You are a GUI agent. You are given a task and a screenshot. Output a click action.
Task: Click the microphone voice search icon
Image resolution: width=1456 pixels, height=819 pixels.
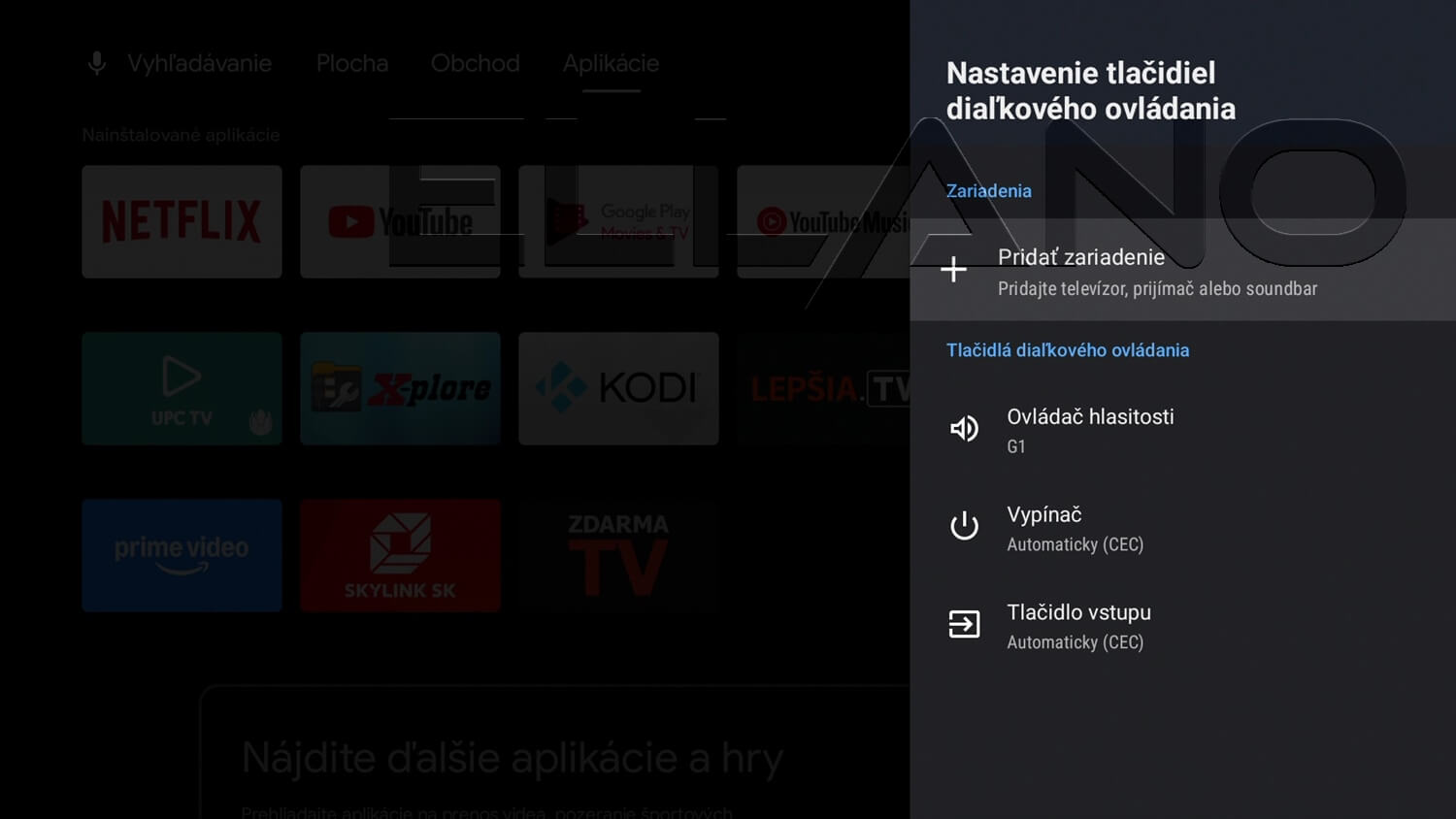tap(97, 64)
